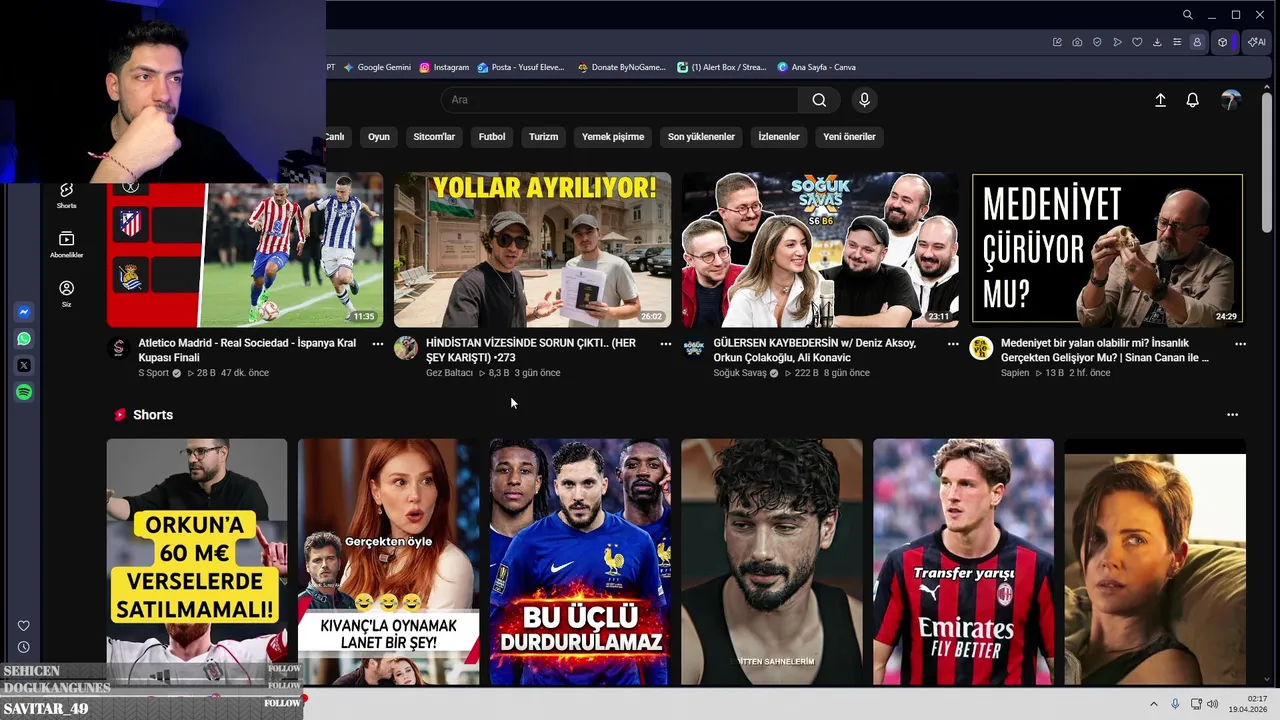
Task: Click the pencil edit icon in address bar
Action: (x=1057, y=42)
